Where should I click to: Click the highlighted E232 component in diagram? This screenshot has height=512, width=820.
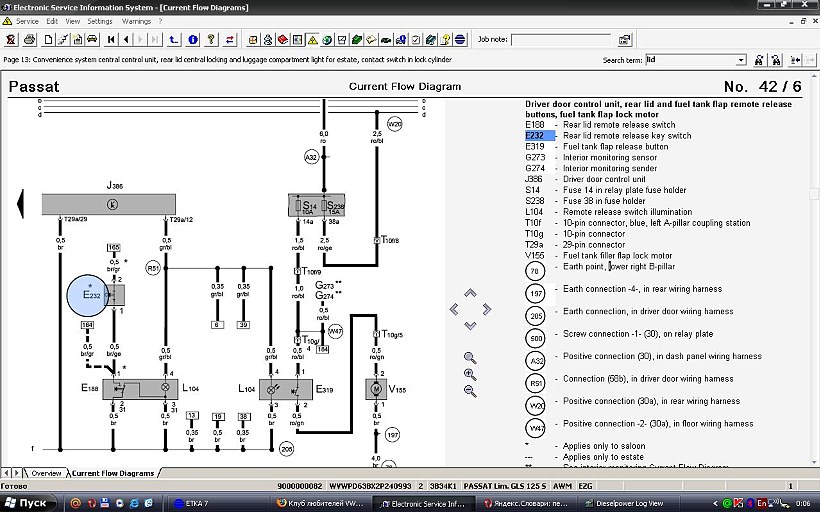[x=88, y=295]
